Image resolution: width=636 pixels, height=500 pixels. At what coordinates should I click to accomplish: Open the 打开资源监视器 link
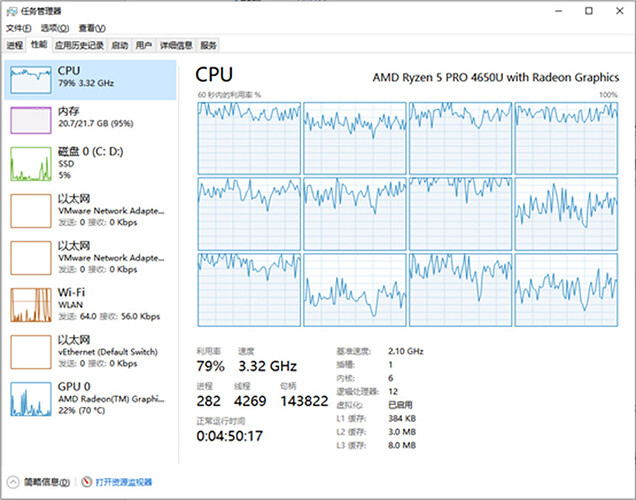point(124,482)
